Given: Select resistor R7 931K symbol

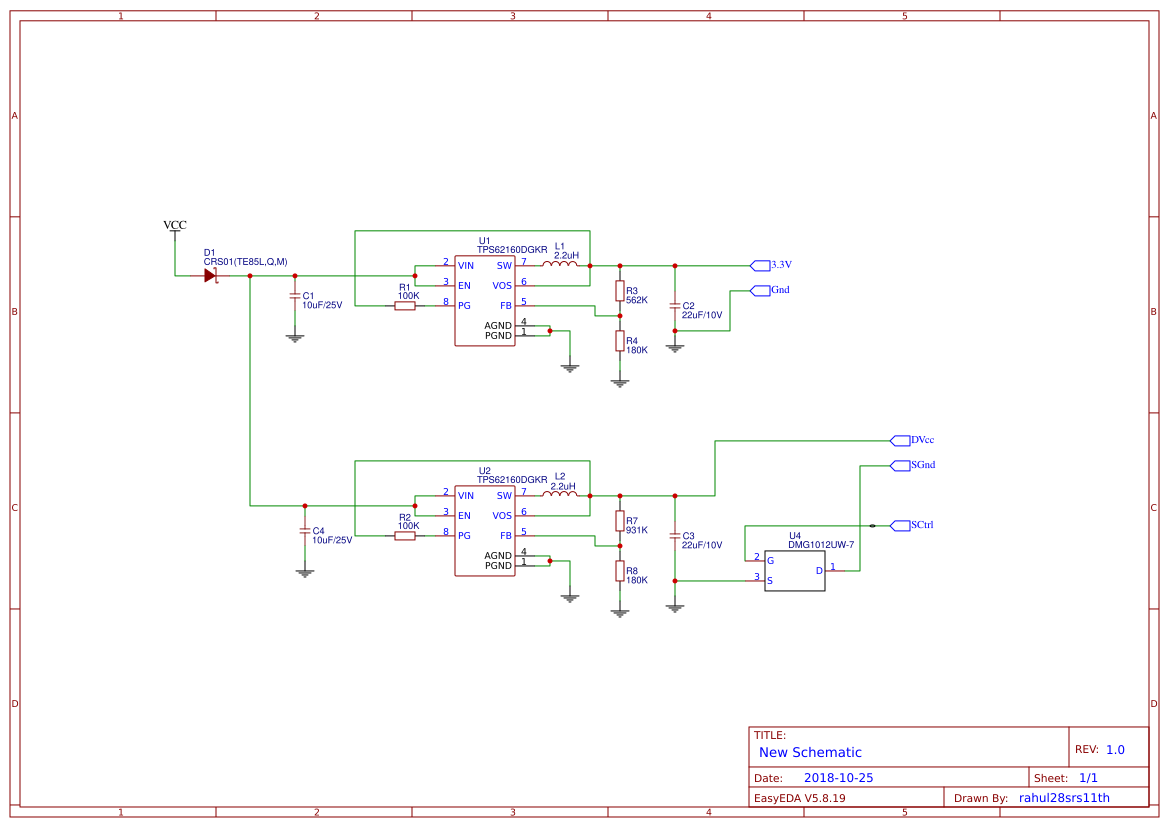Looking at the screenshot, I should pos(620,521).
